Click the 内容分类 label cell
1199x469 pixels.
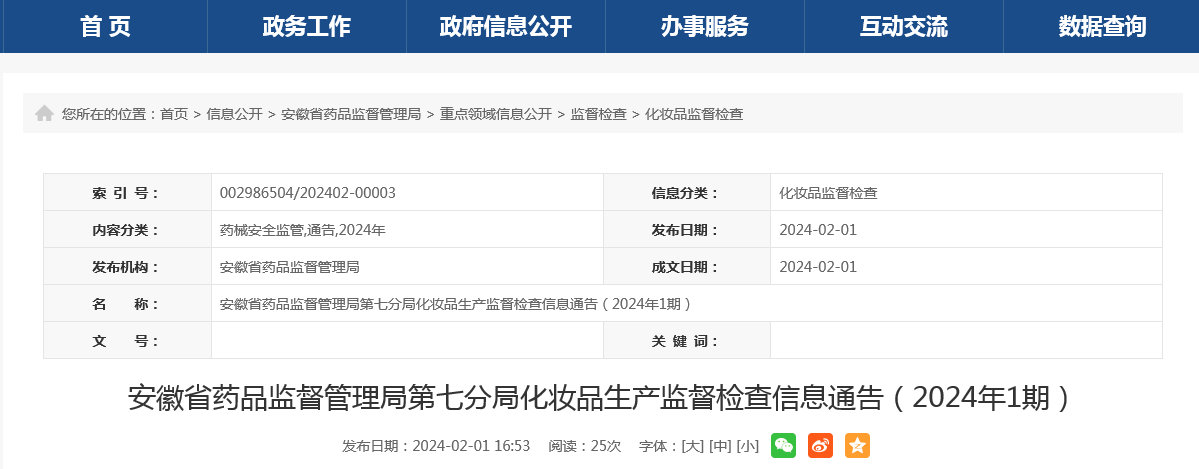128,230
